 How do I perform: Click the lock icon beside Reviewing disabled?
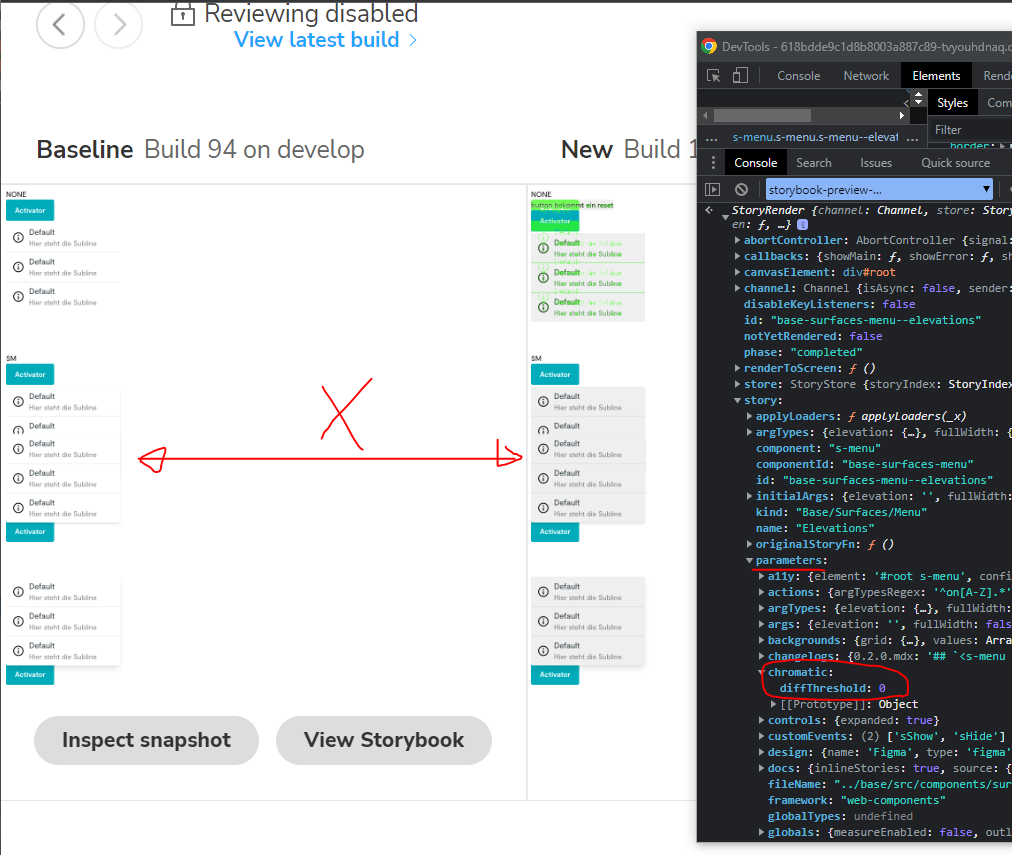coord(182,14)
